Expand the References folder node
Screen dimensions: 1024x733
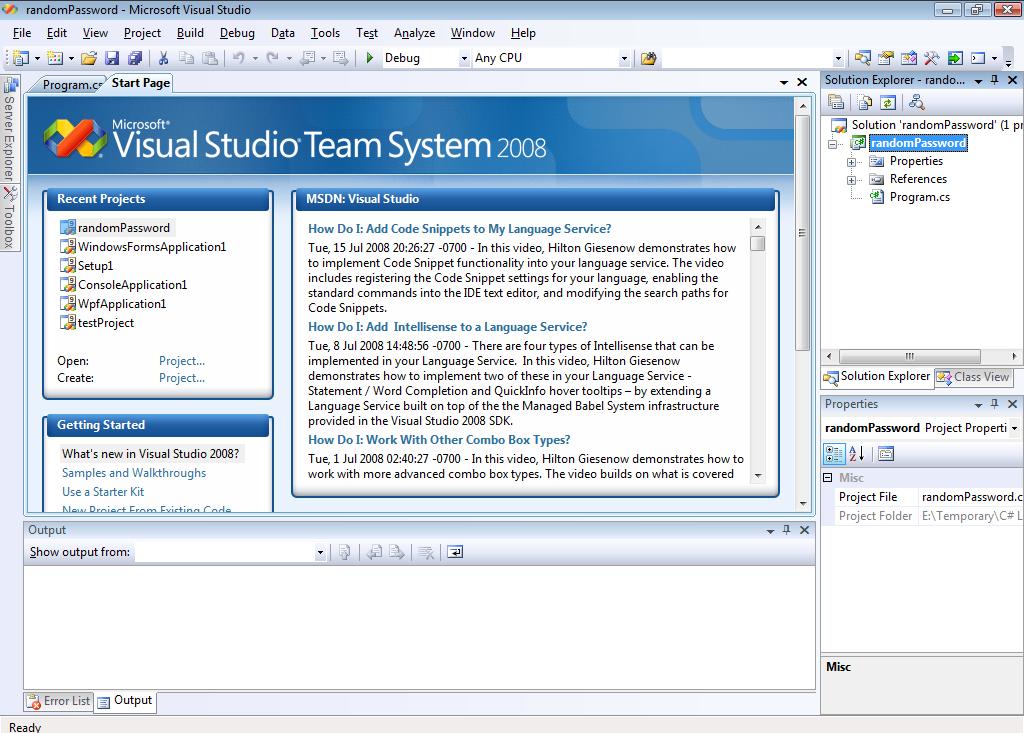coord(851,180)
